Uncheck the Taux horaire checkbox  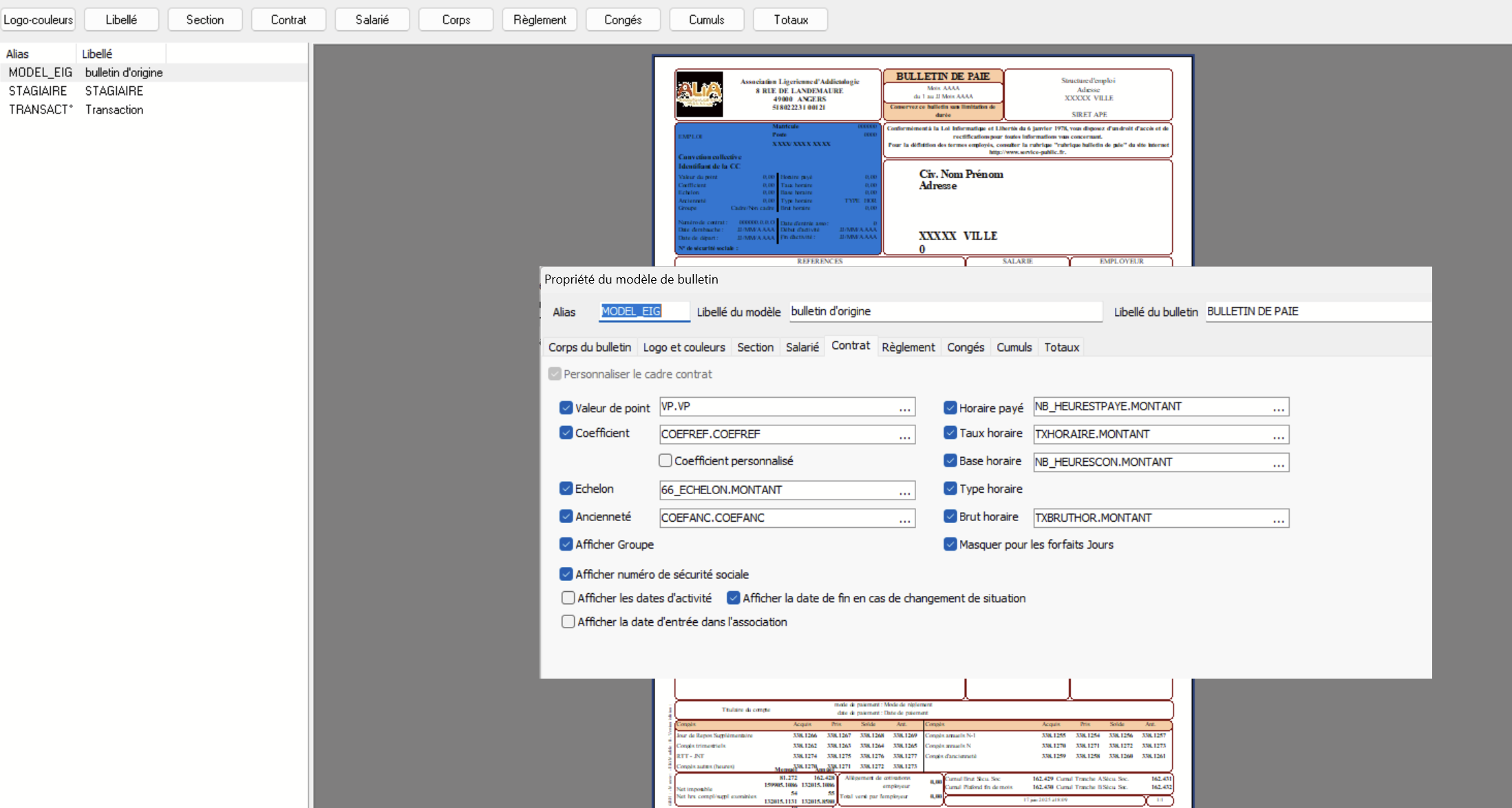point(950,433)
